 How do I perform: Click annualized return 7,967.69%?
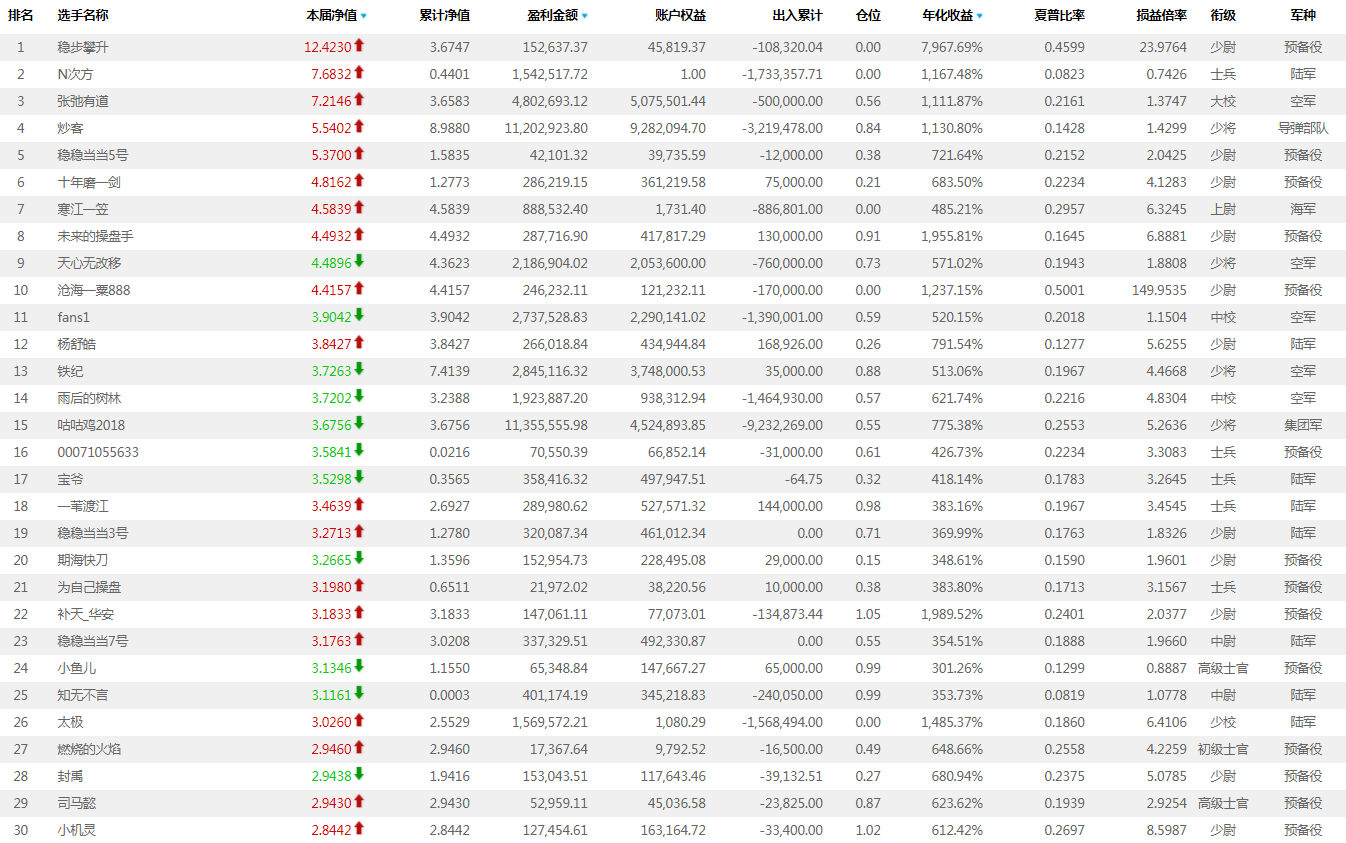952,47
